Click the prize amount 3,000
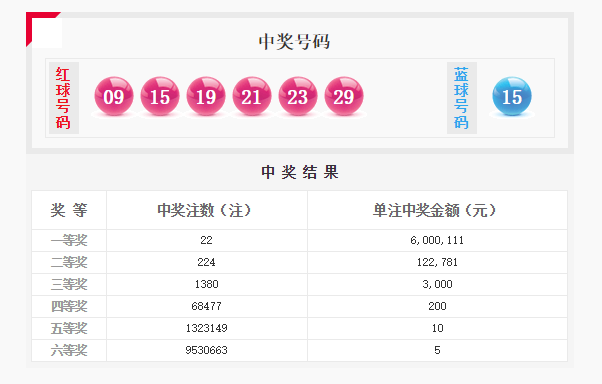Viewport: 602px width, 384px height. tap(437, 284)
